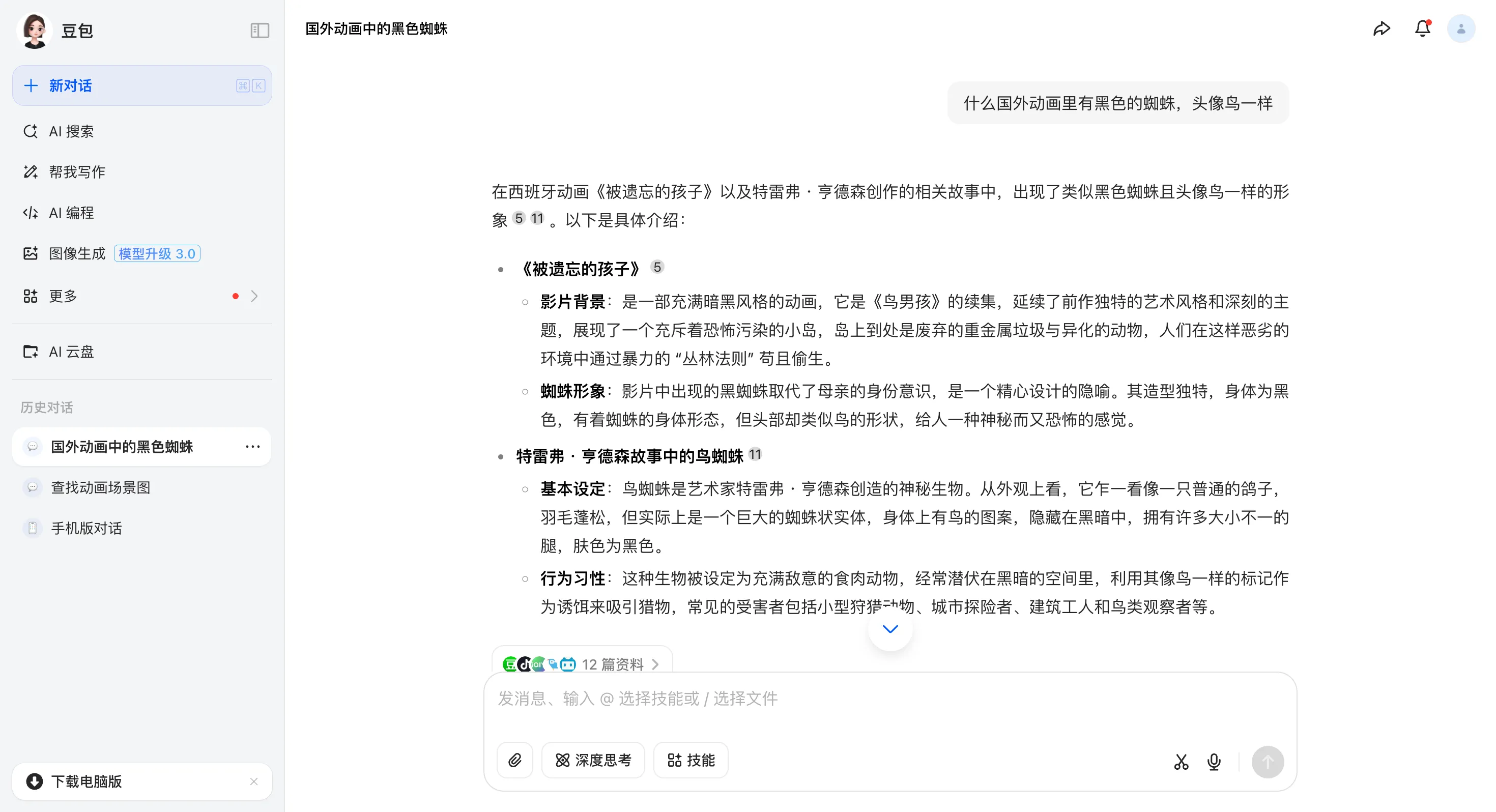Open 图像生成 in sidebar

pyautogui.click(x=77, y=253)
